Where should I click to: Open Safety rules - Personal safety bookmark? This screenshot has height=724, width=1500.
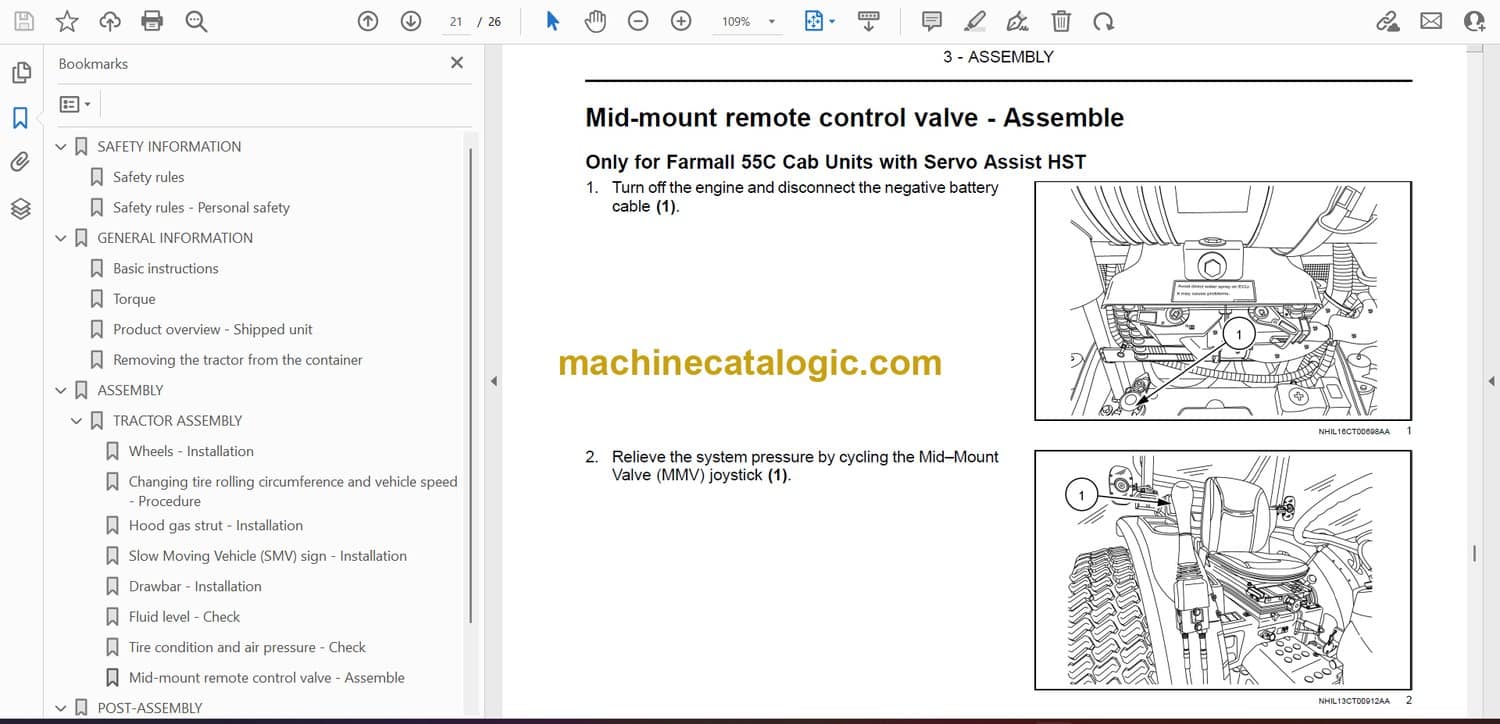tap(201, 207)
